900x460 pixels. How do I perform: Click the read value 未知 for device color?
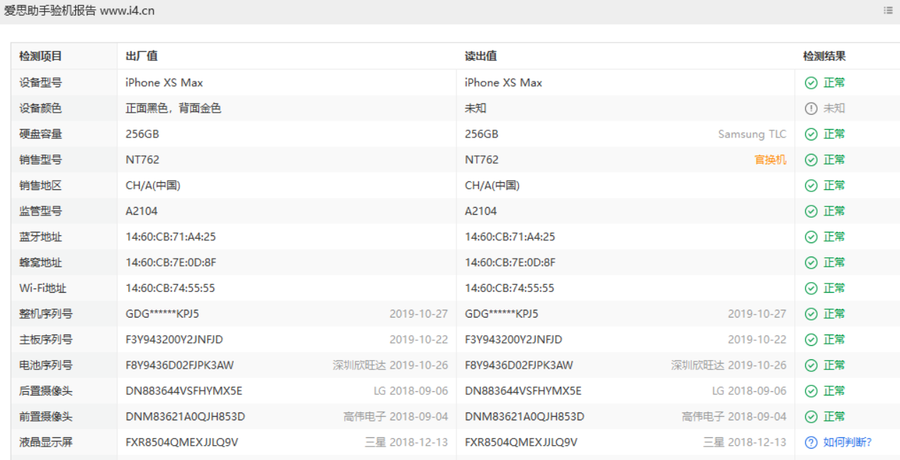[x=476, y=109]
